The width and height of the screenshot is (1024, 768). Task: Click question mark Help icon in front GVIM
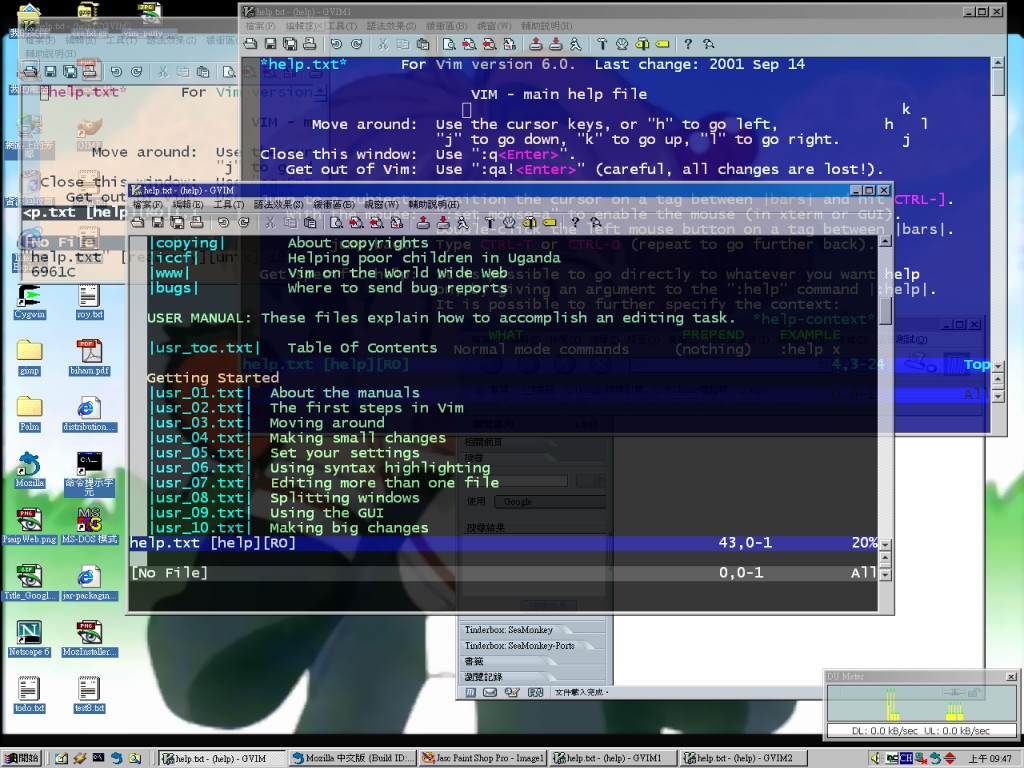click(x=575, y=223)
